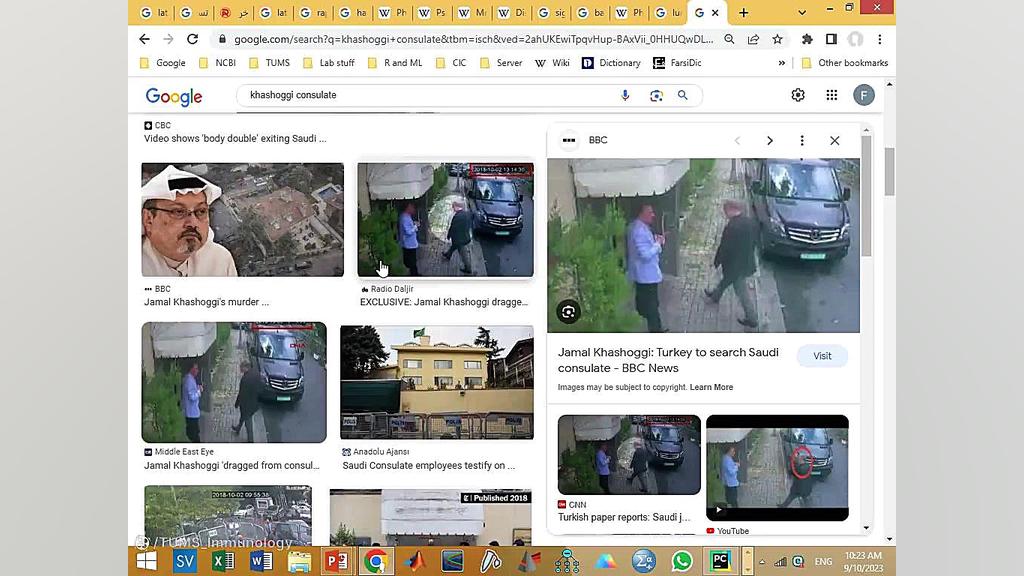Click the voice search microphone icon

625,95
